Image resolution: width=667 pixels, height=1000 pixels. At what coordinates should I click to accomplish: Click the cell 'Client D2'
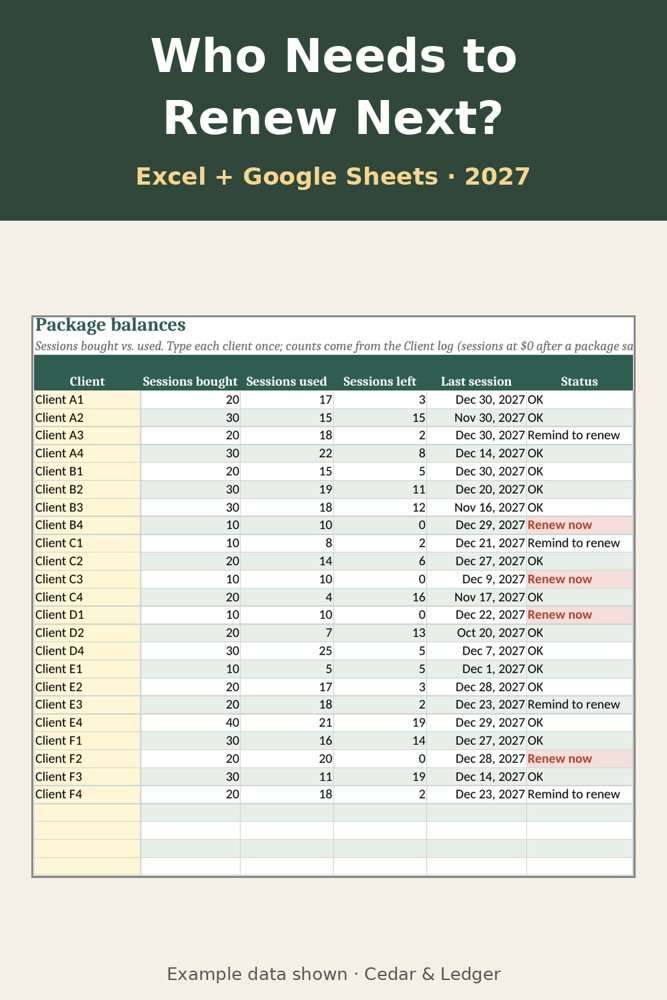tap(87, 633)
